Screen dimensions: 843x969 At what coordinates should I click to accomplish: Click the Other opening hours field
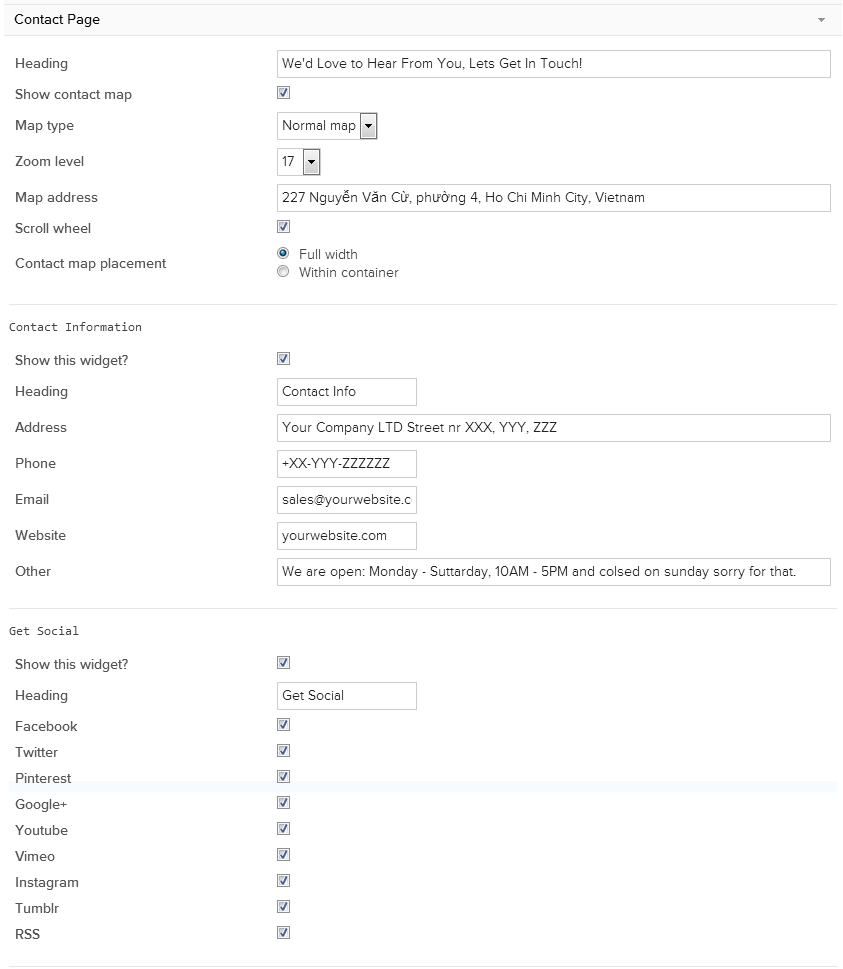pos(554,572)
